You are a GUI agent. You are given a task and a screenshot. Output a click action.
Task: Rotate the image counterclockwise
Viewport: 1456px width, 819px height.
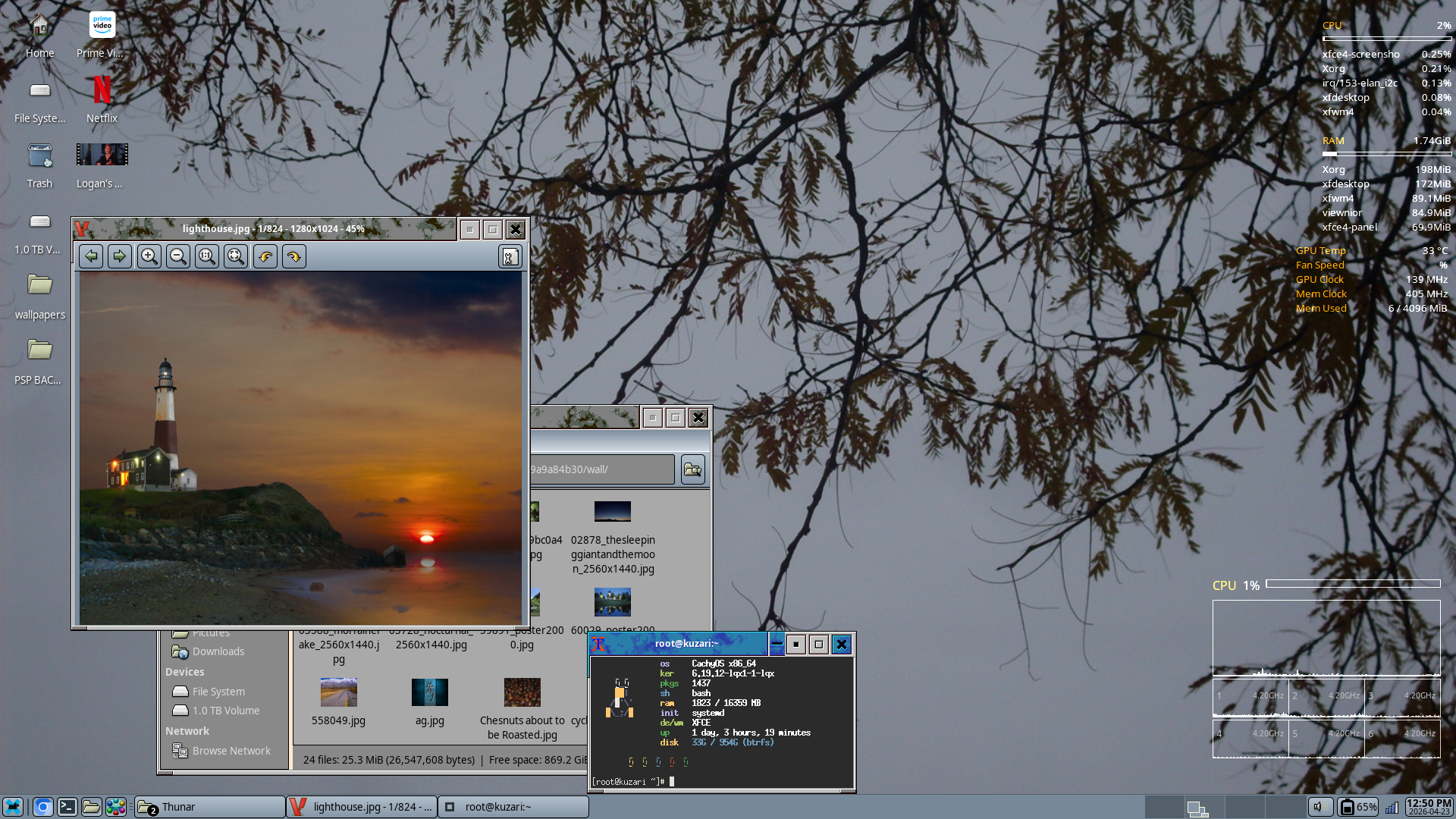coord(265,256)
